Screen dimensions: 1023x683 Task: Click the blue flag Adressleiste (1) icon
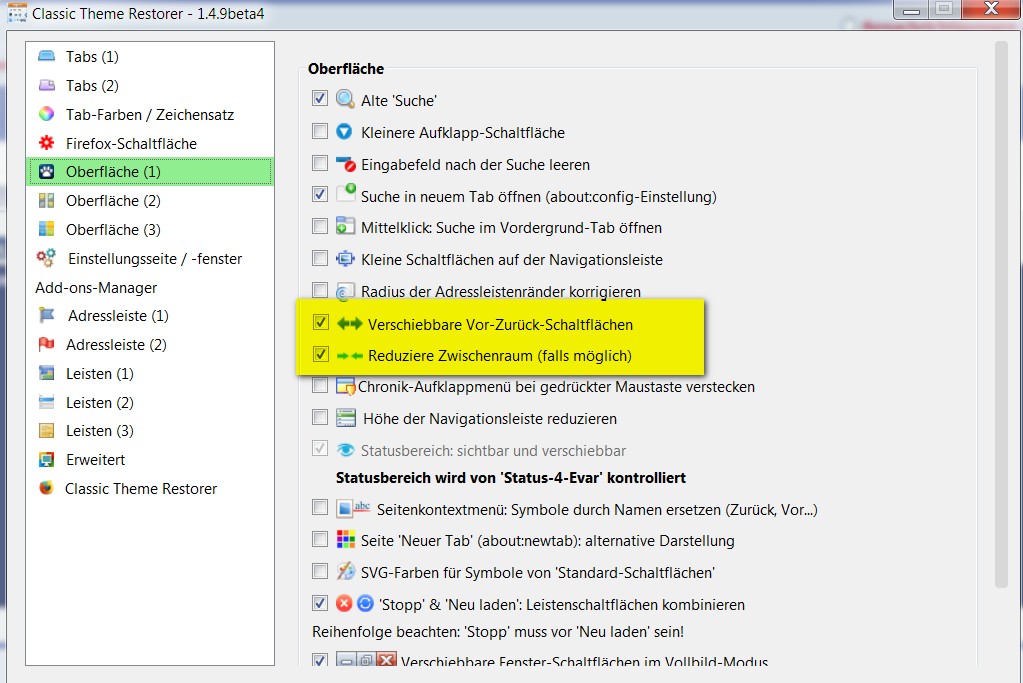tap(46, 316)
